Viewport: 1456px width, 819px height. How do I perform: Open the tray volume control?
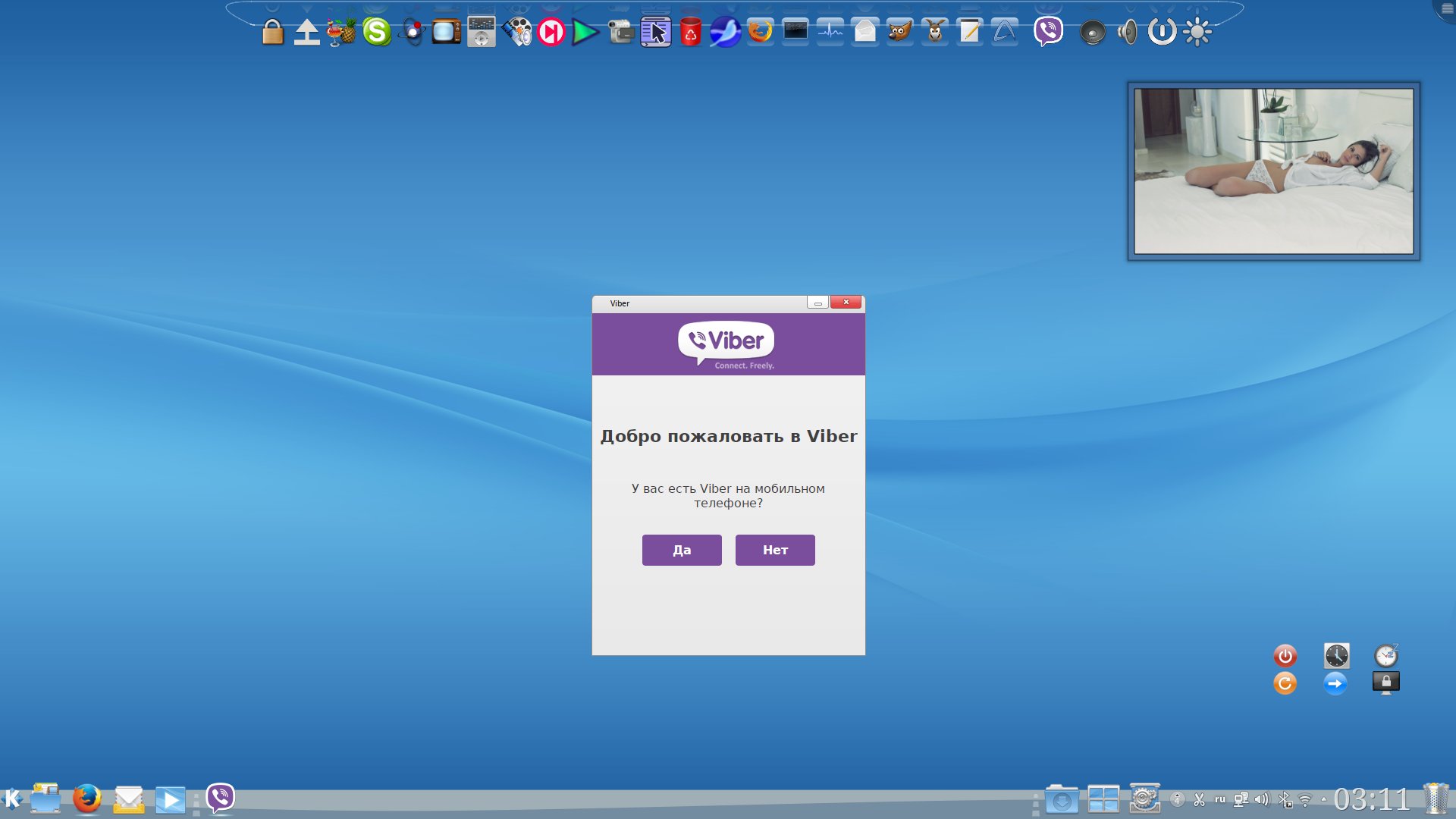pyautogui.click(x=1262, y=799)
